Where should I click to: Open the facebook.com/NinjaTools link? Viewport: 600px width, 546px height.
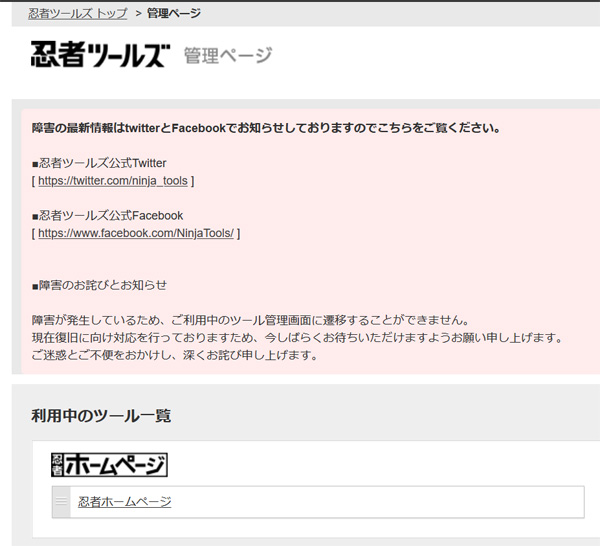point(136,233)
